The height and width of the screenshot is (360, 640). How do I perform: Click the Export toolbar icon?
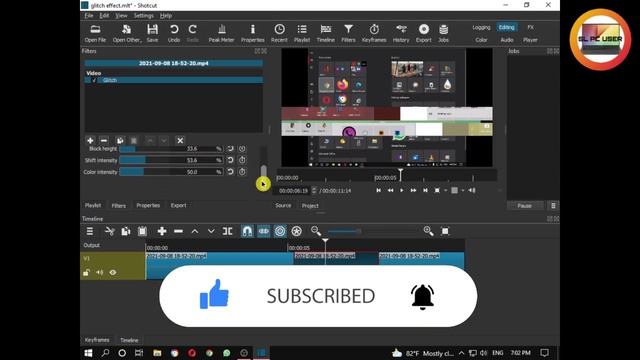(424, 33)
